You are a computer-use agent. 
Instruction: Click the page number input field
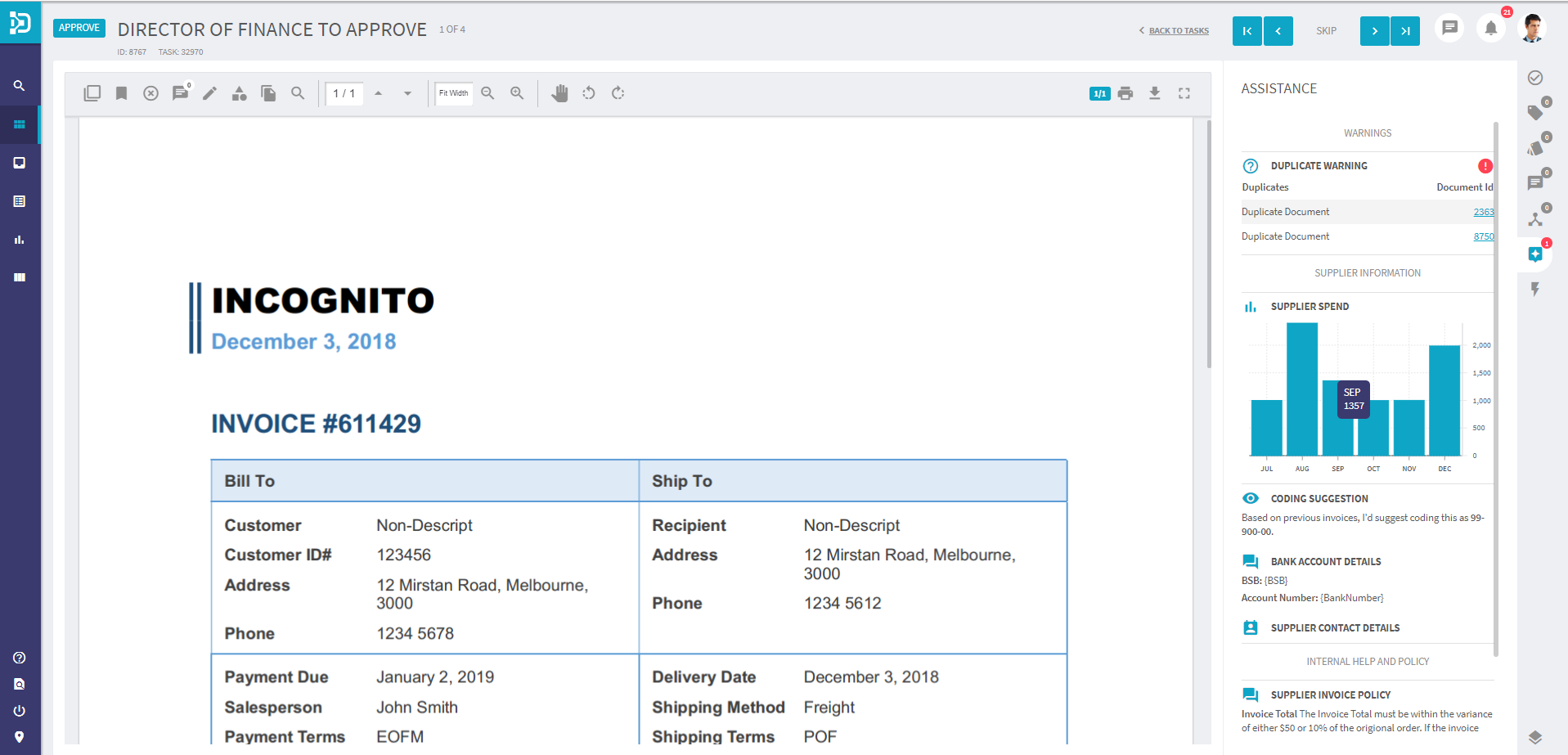344,93
